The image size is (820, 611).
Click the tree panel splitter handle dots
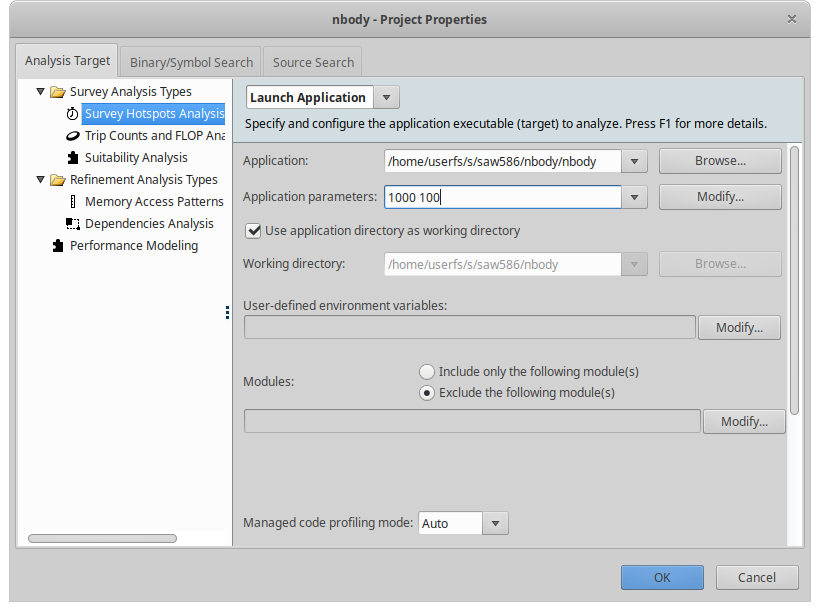point(227,312)
